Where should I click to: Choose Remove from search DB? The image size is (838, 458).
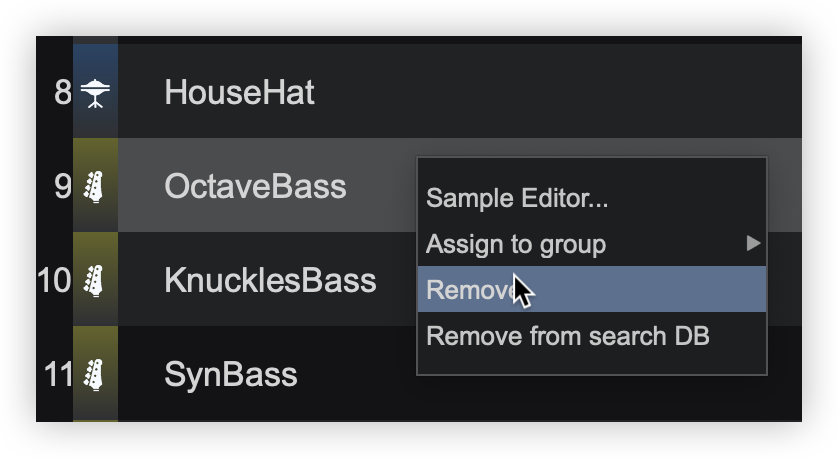(x=568, y=336)
